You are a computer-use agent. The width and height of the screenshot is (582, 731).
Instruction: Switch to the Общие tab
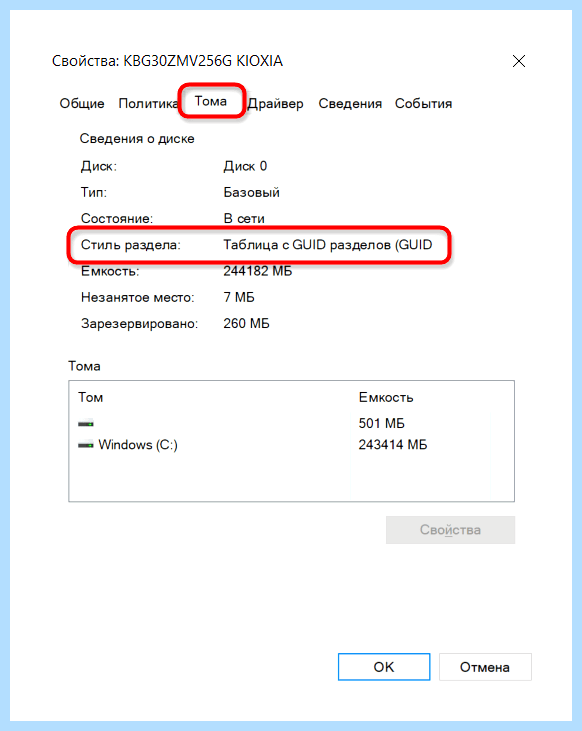coord(82,103)
